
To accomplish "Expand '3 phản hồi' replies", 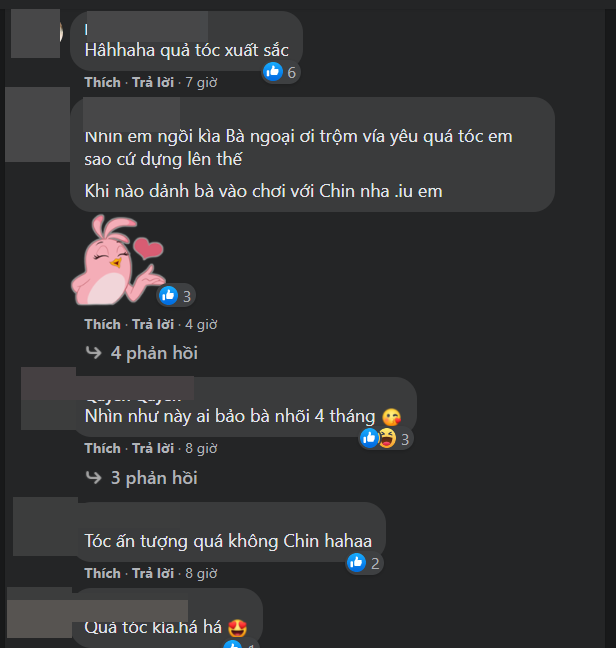I will coord(154,478).
